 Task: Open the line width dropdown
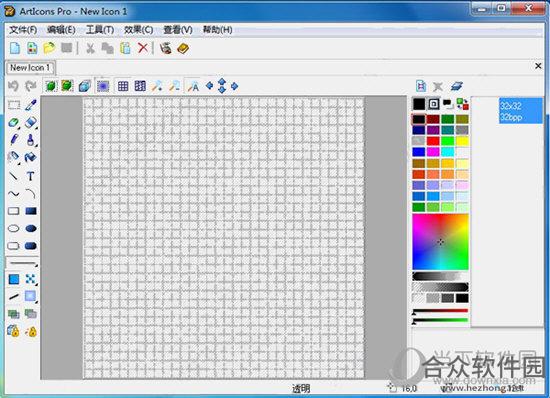[x=22, y=263]
